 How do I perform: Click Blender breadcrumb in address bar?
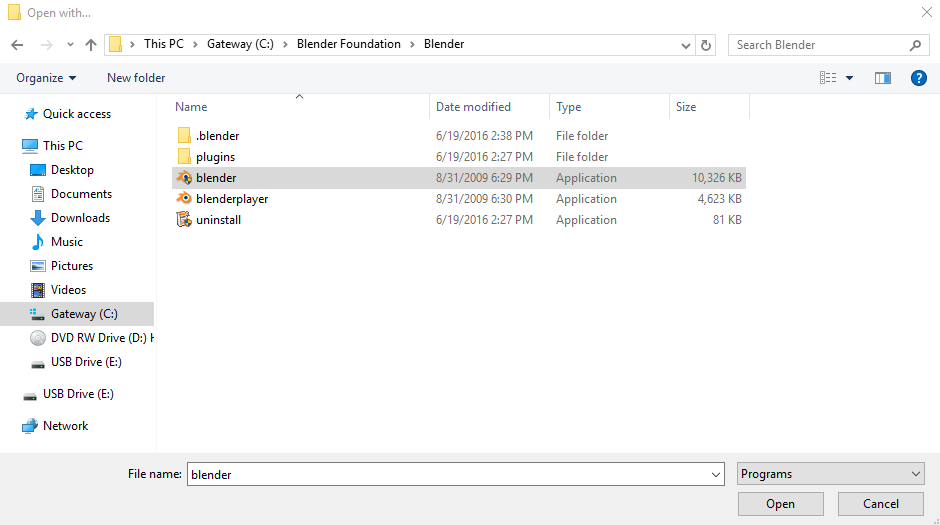pyautogui.click(x=444, y=44)
